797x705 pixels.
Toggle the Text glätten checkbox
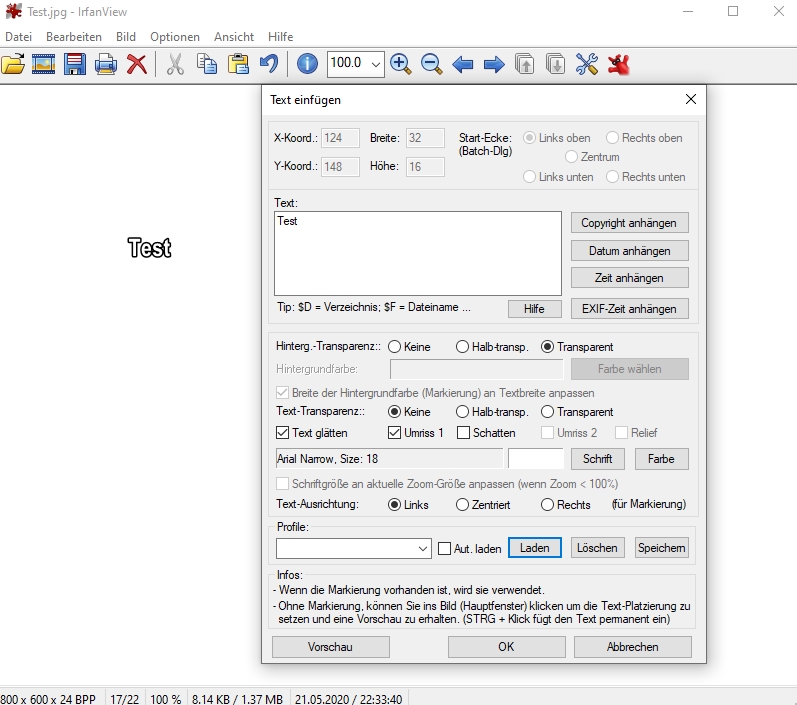(x=283, y=433)
